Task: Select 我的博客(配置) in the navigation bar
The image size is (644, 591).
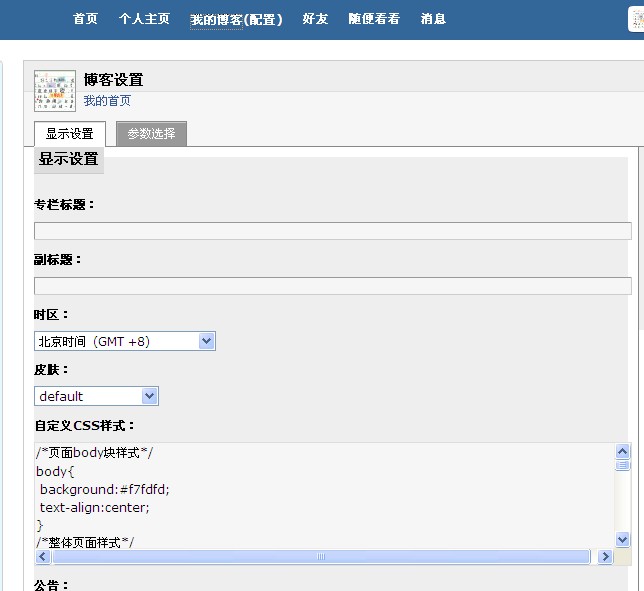Action: point(236,19)
